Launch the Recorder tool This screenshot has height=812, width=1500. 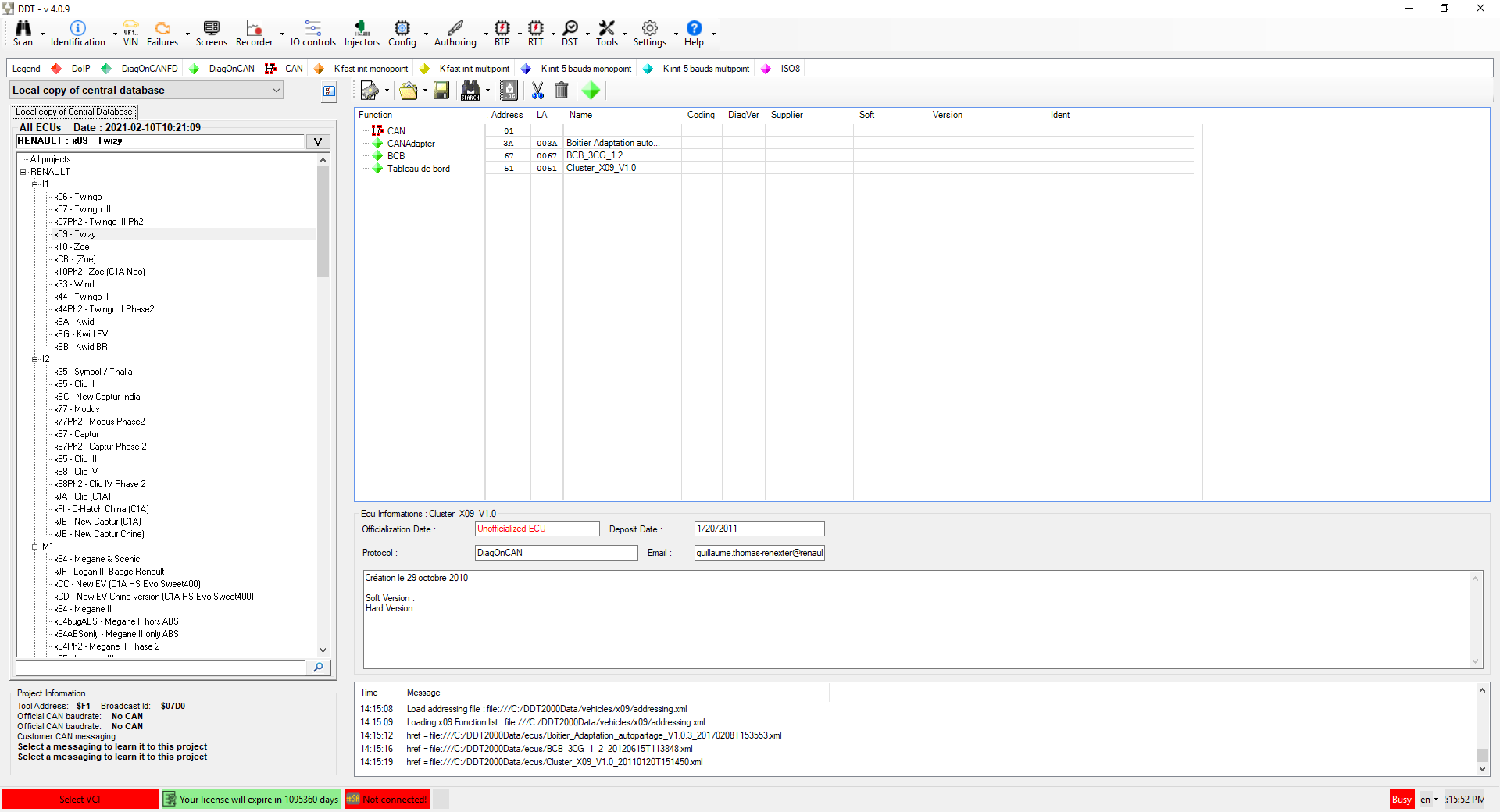click(x=254, y=29)
